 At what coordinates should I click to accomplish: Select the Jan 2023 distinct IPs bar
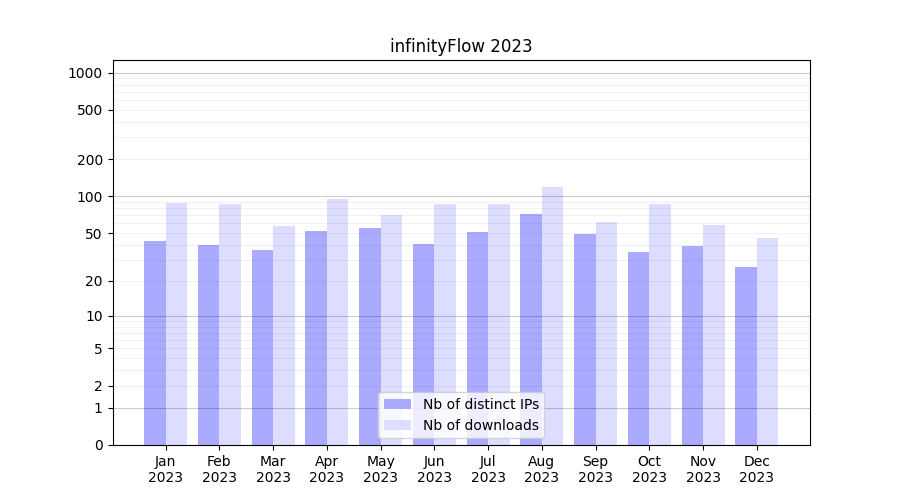tap(155, 342)
